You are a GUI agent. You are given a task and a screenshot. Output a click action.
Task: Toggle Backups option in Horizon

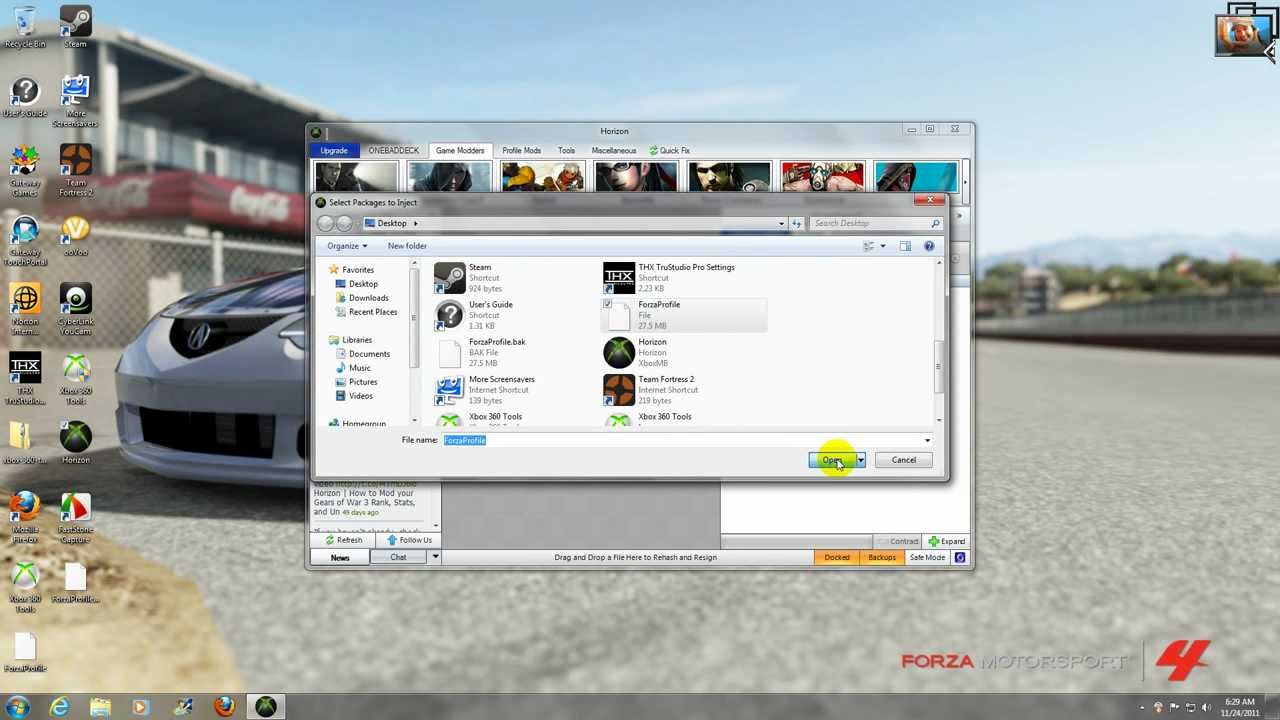[x=882, y=557]
